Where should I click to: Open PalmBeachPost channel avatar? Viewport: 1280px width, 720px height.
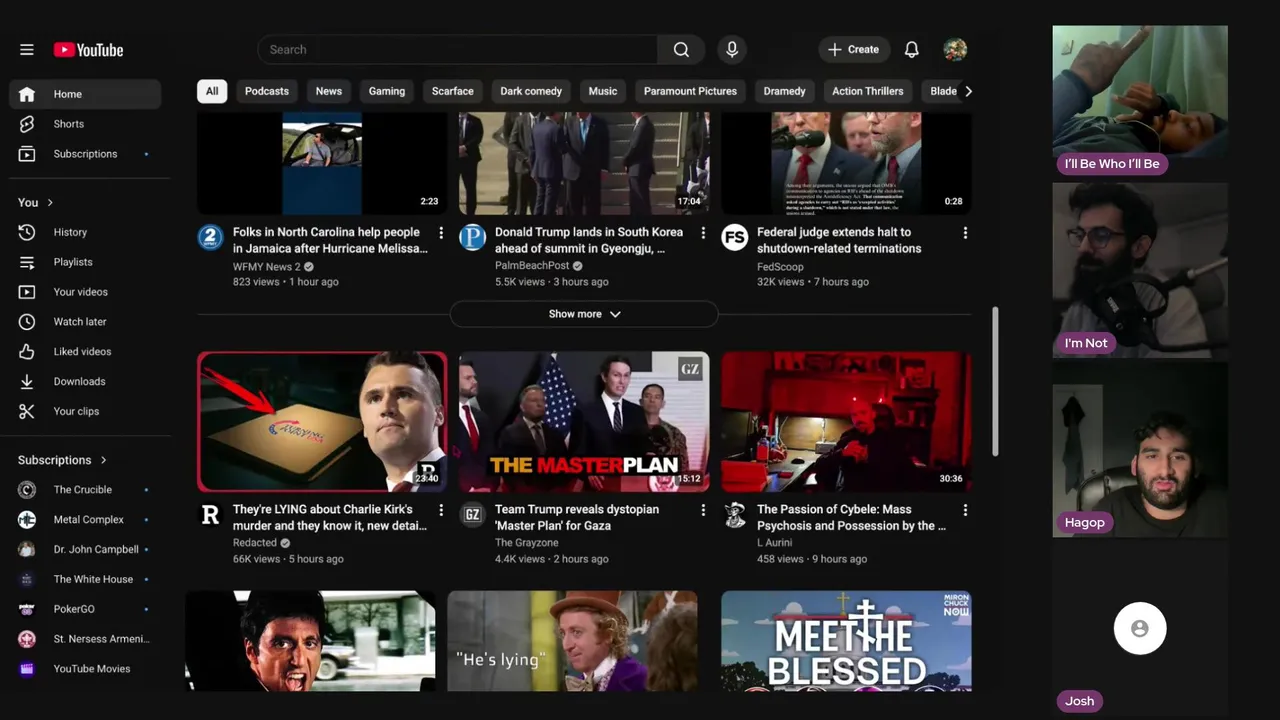[x=472, y=238]
